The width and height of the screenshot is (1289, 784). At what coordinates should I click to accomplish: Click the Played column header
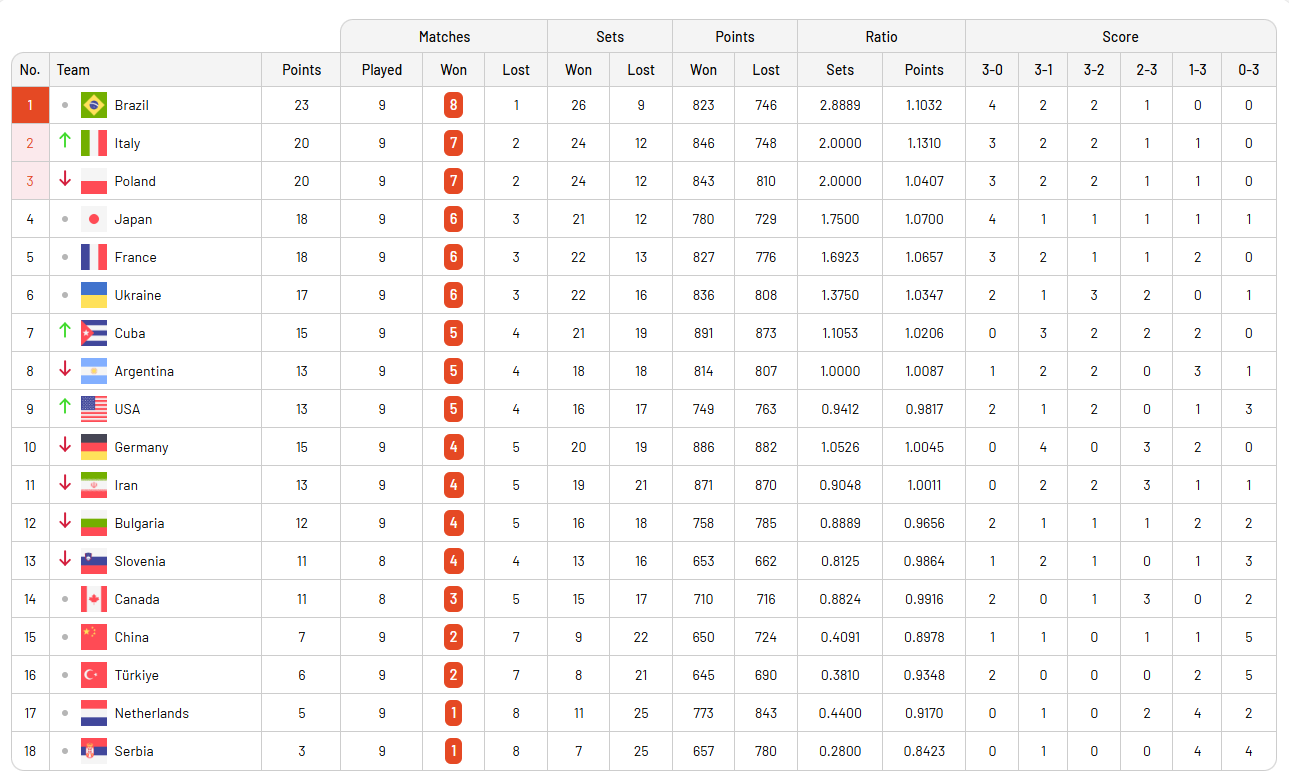pyautogui.click(x=381, y=70)
